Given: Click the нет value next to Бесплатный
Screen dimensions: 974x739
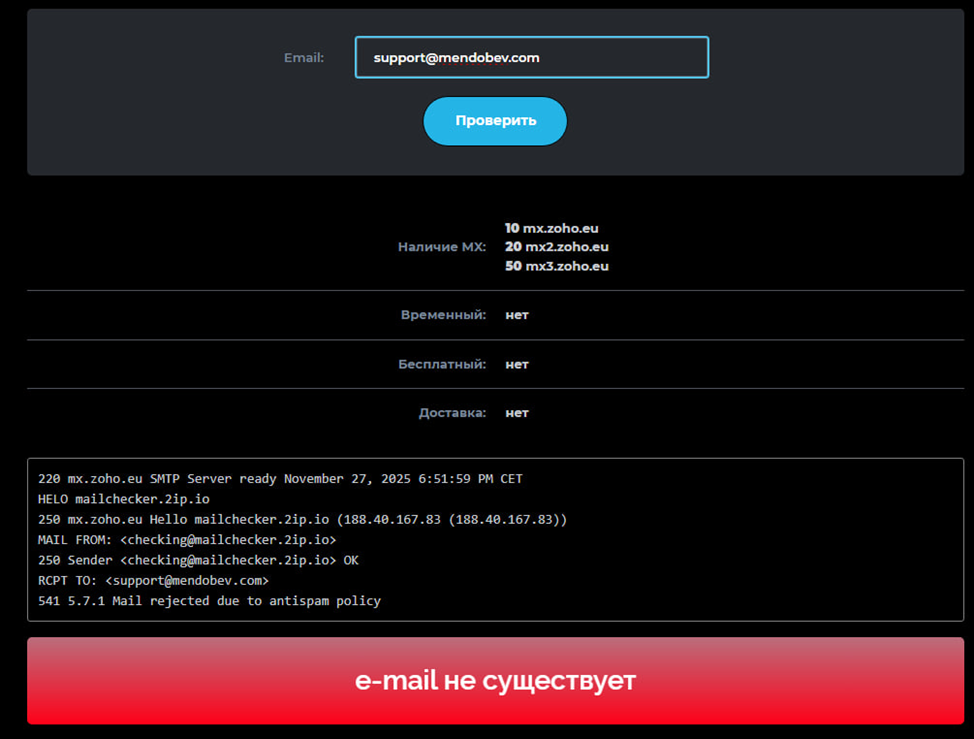Looking at the screenshot, I should point(517,364).
